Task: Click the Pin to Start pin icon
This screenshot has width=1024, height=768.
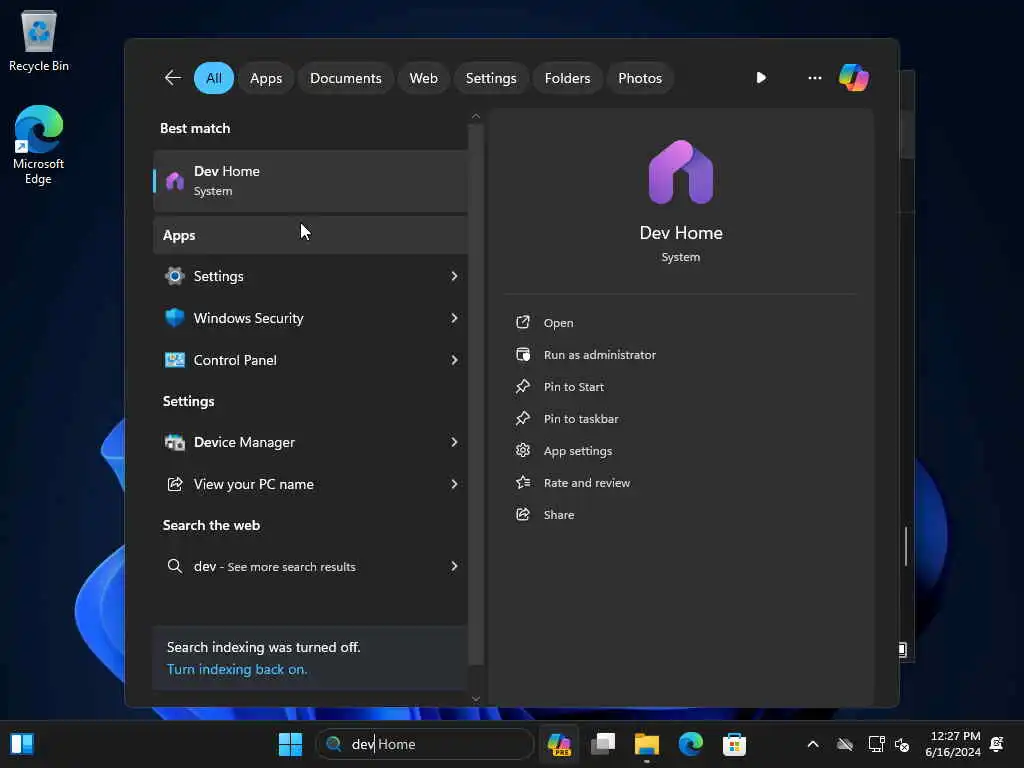Action: [522, 386]
